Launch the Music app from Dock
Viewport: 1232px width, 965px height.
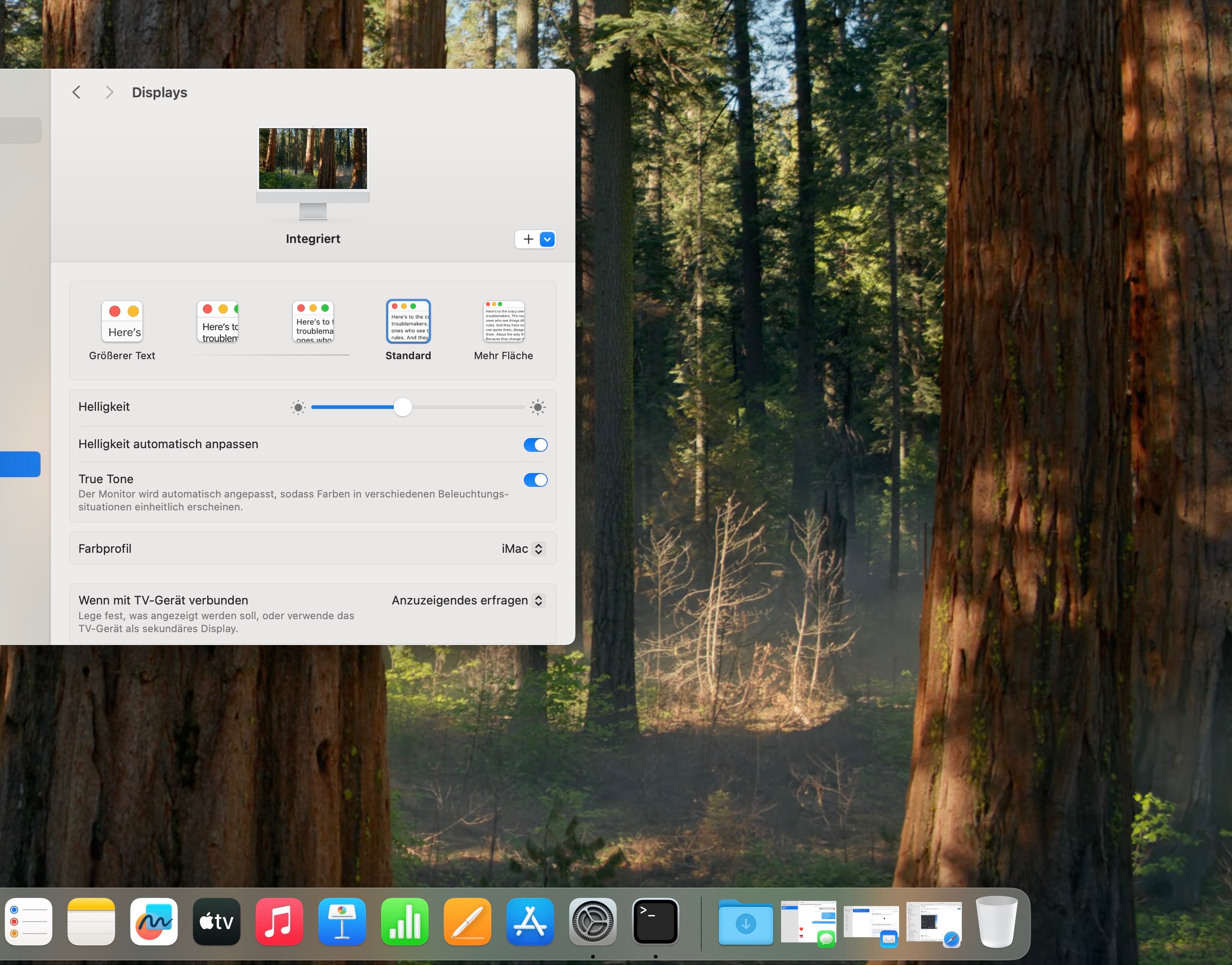pyautogui.click(x=279, y=922)
